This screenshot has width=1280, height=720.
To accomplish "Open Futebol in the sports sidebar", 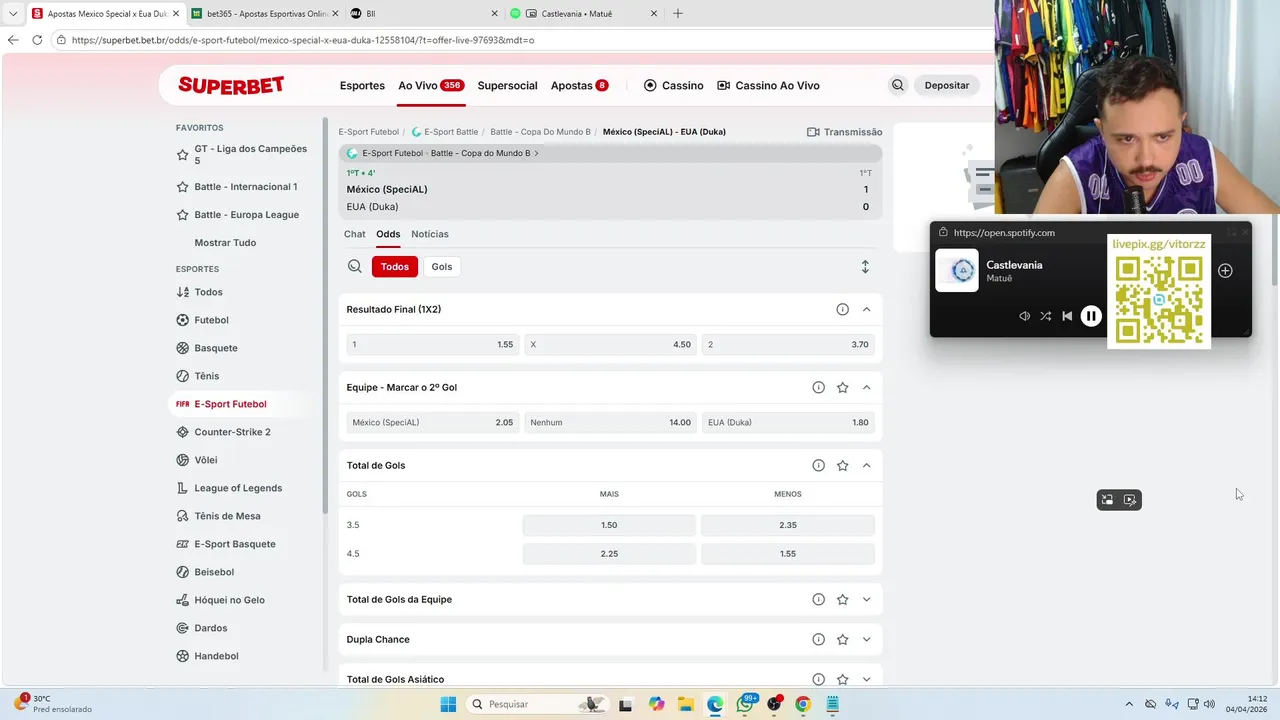I will tap(211, 320).
